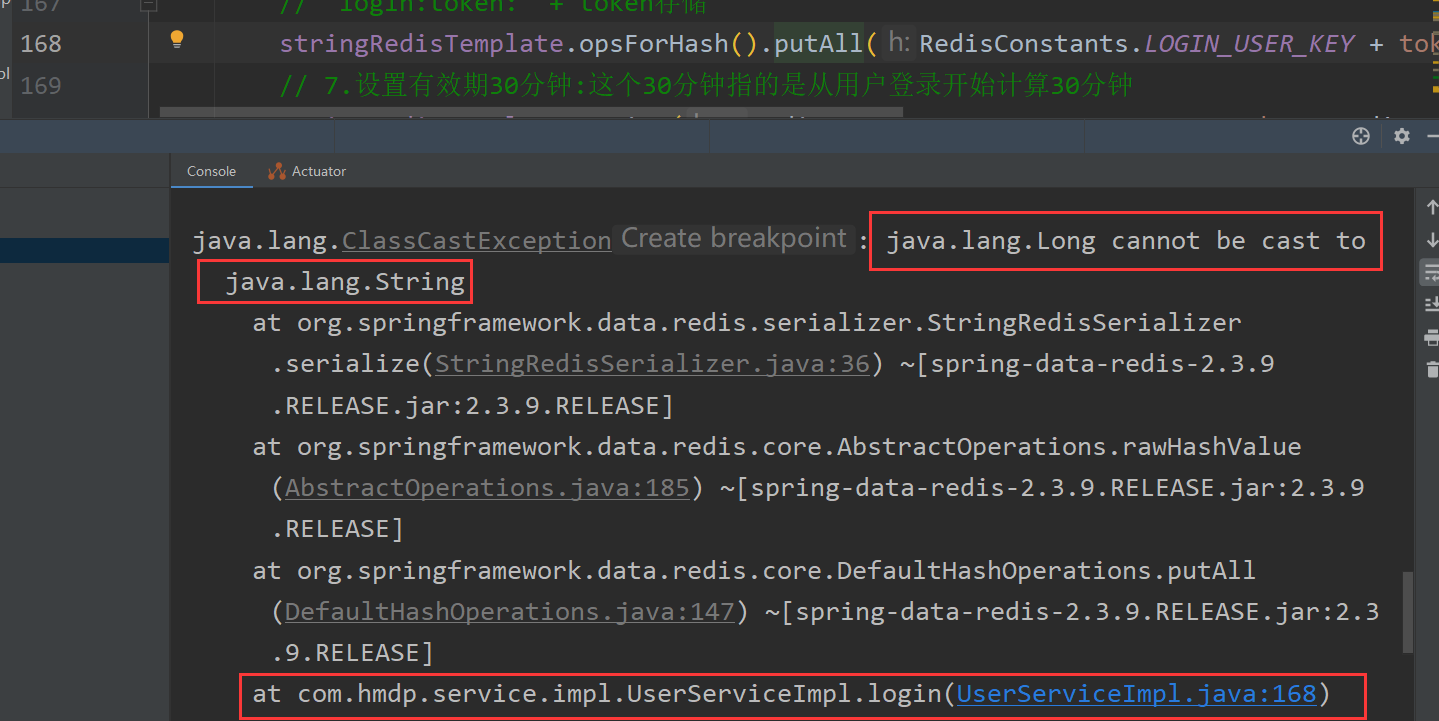
Task: Click line number 168 in gutter
Action: pos(41,44)
